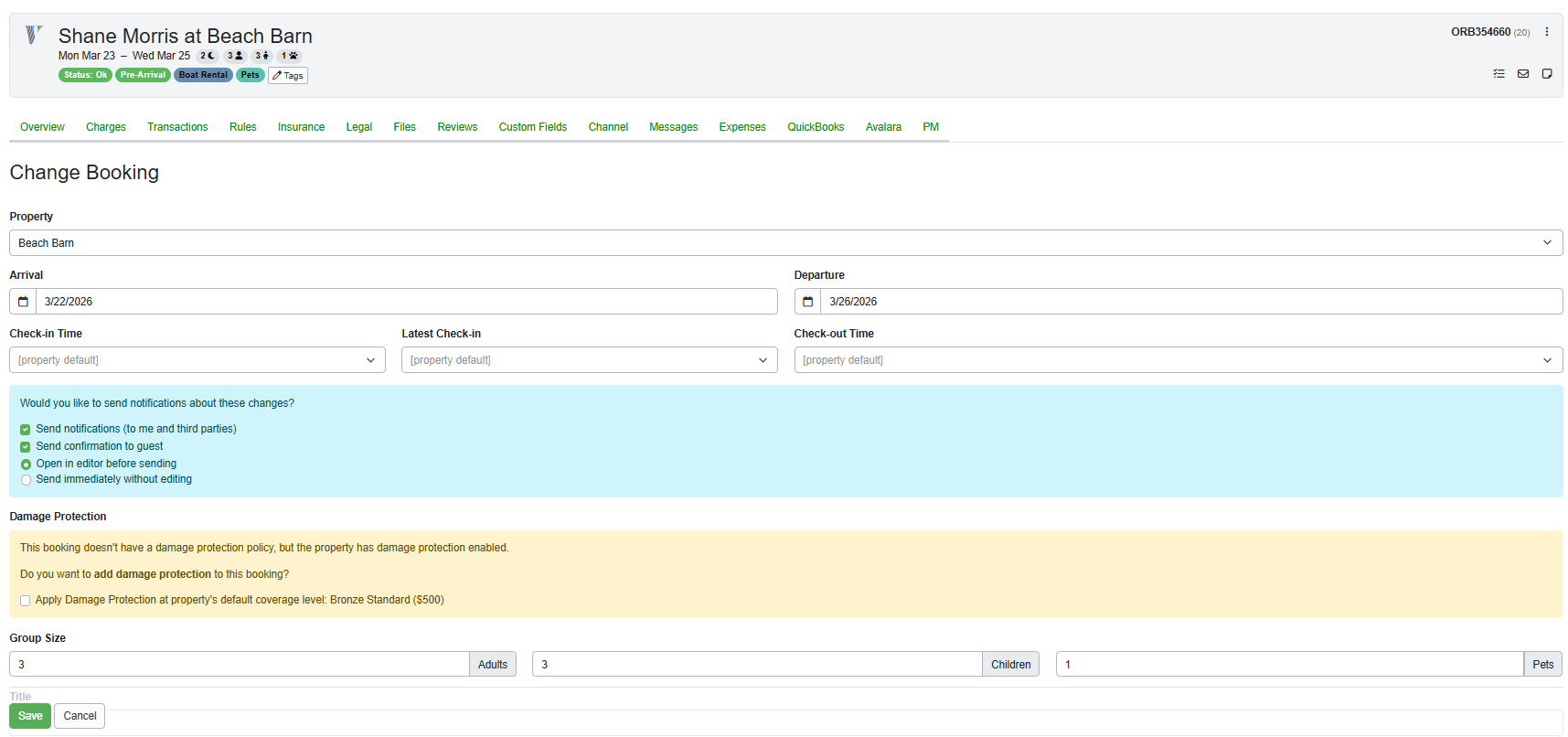The height and width of the screenshot is (737, 1568).
Task: Click the Departure calendar icon
Action: [807, 302]
